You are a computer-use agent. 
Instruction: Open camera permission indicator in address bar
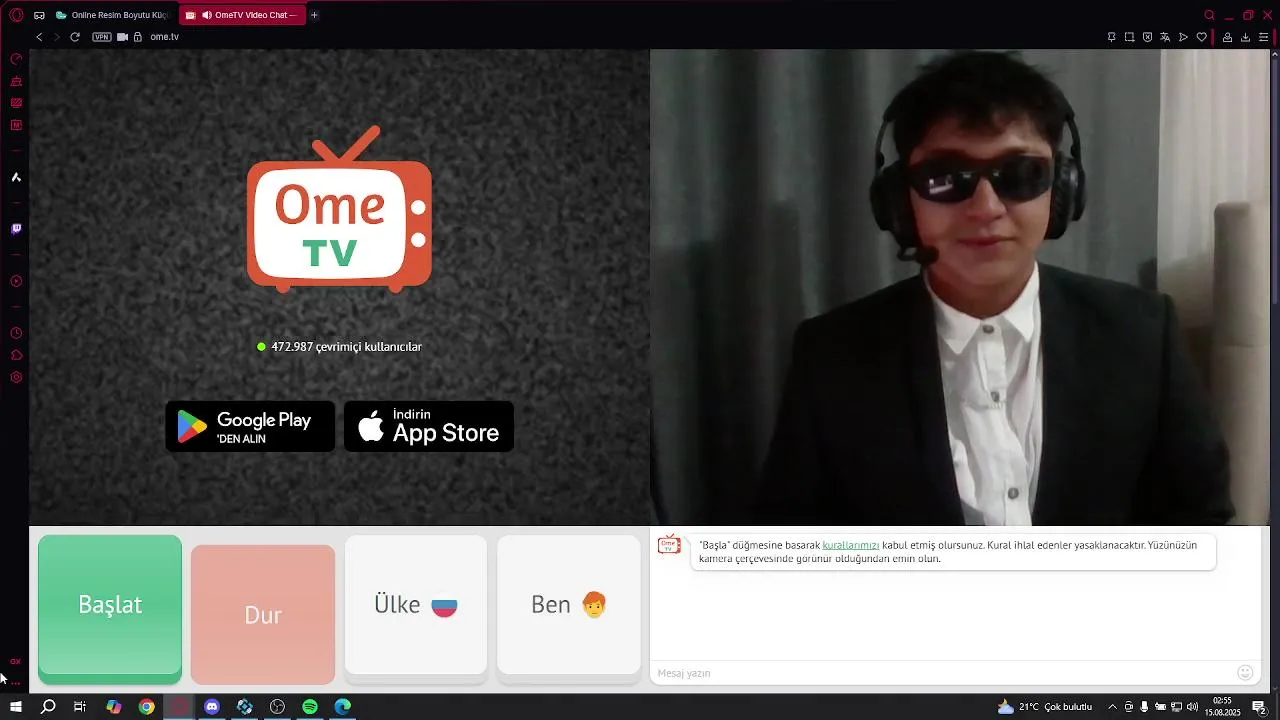tap(122, 37)
